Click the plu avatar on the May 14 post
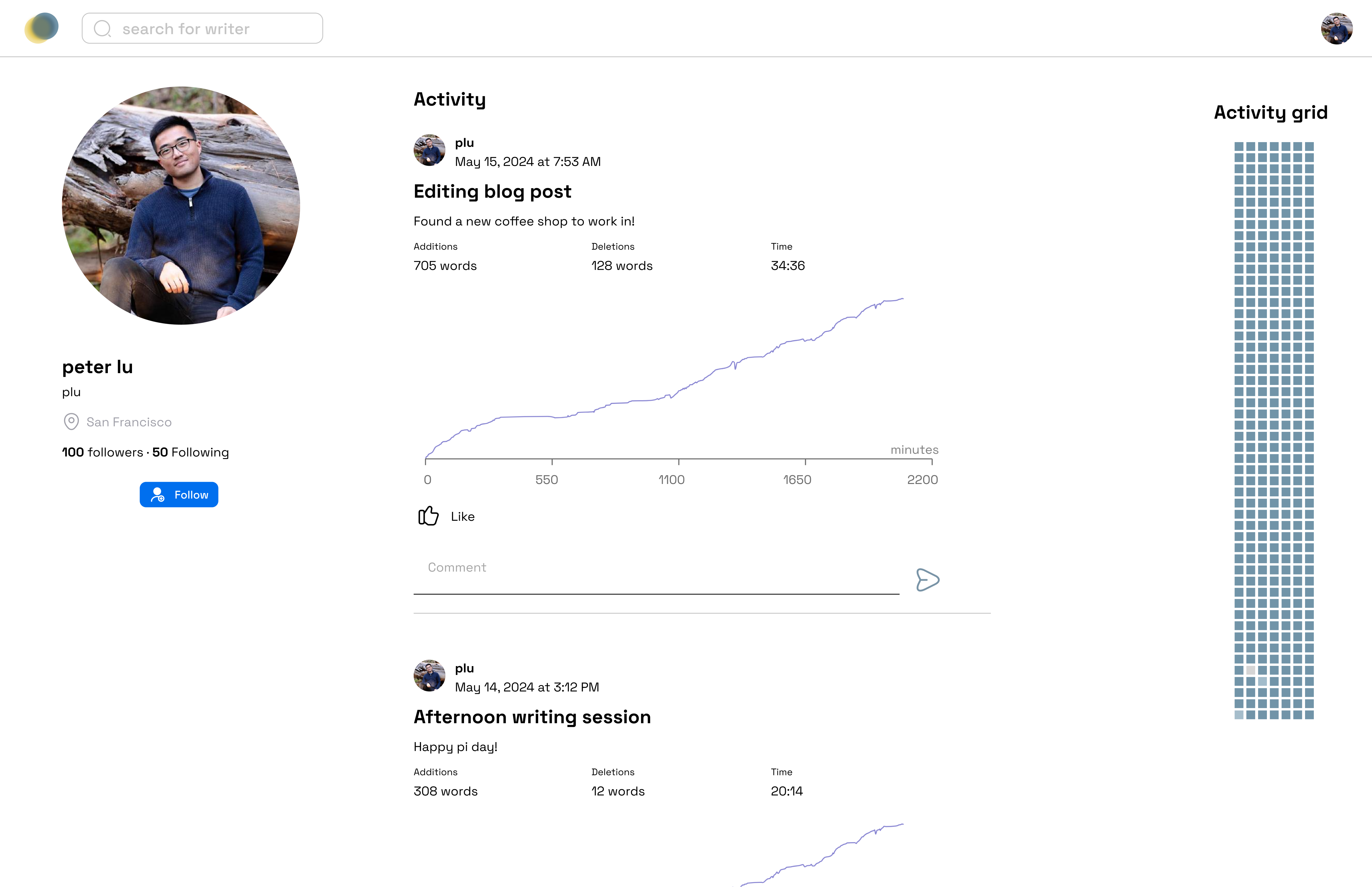 pos(429,676)
